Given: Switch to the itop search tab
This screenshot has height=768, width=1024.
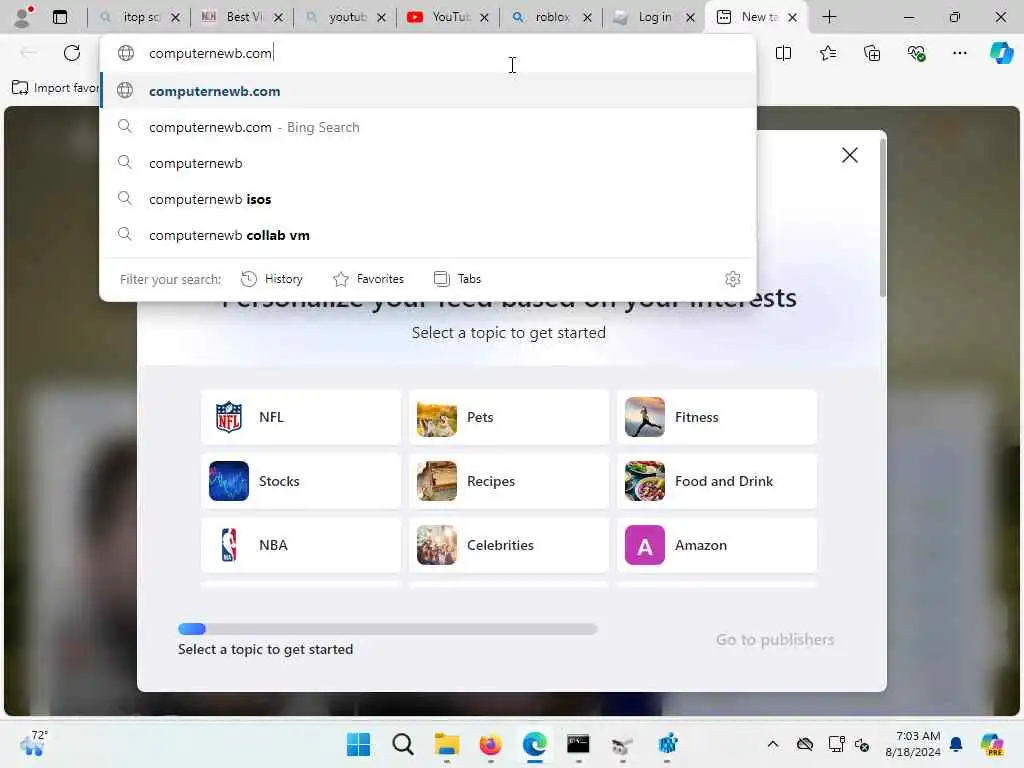Looking at the screenshot, I should pyautogui.click(x=139, y=17).
